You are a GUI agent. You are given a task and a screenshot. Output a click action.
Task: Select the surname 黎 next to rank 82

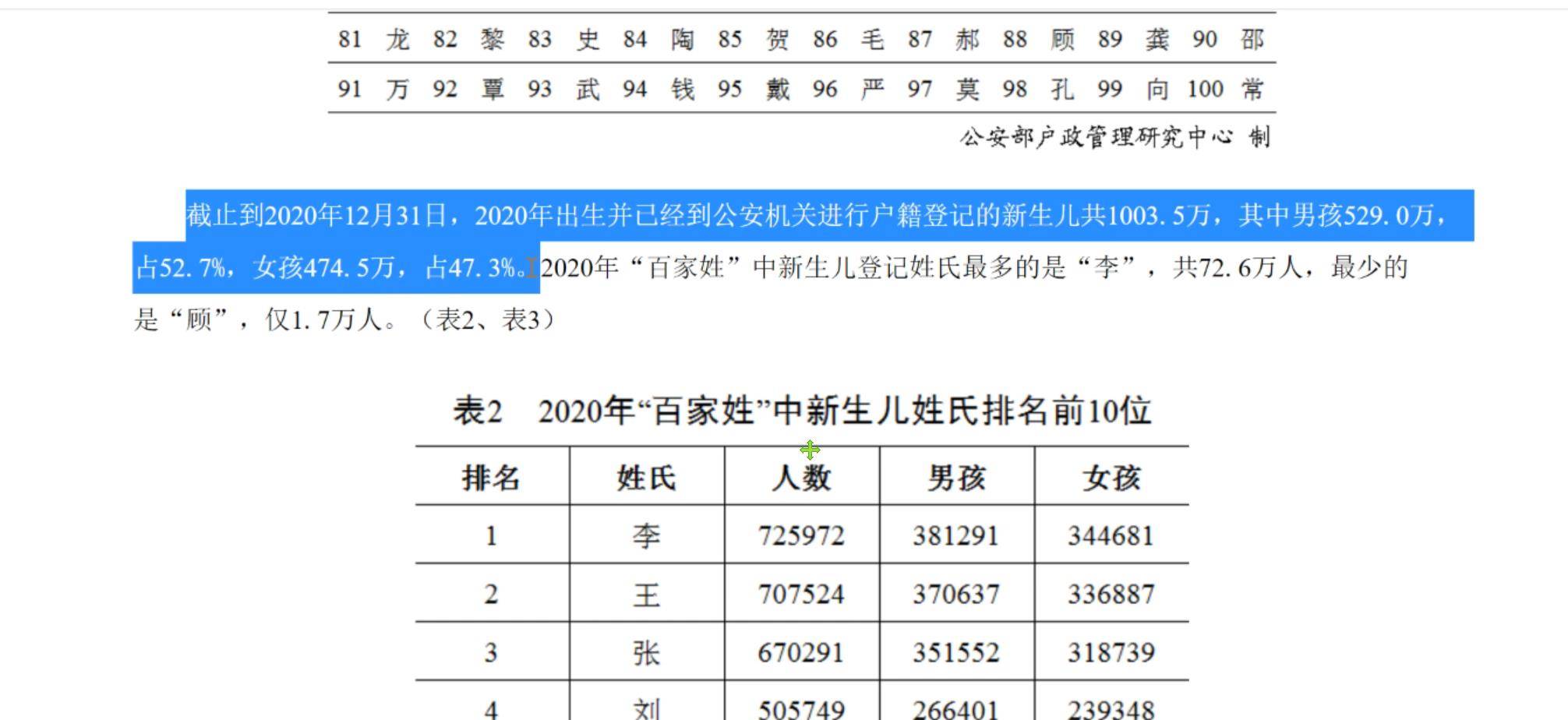click(x=493, y=39)
